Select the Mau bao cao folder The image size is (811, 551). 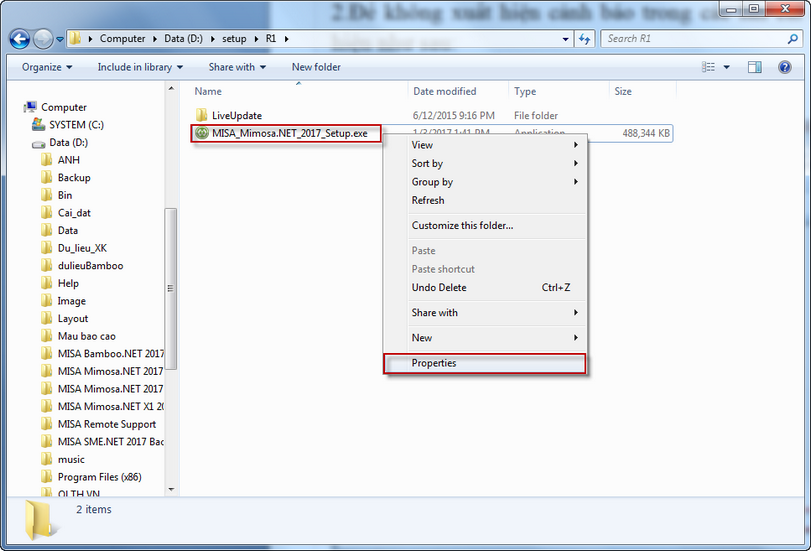coord(79,336)
